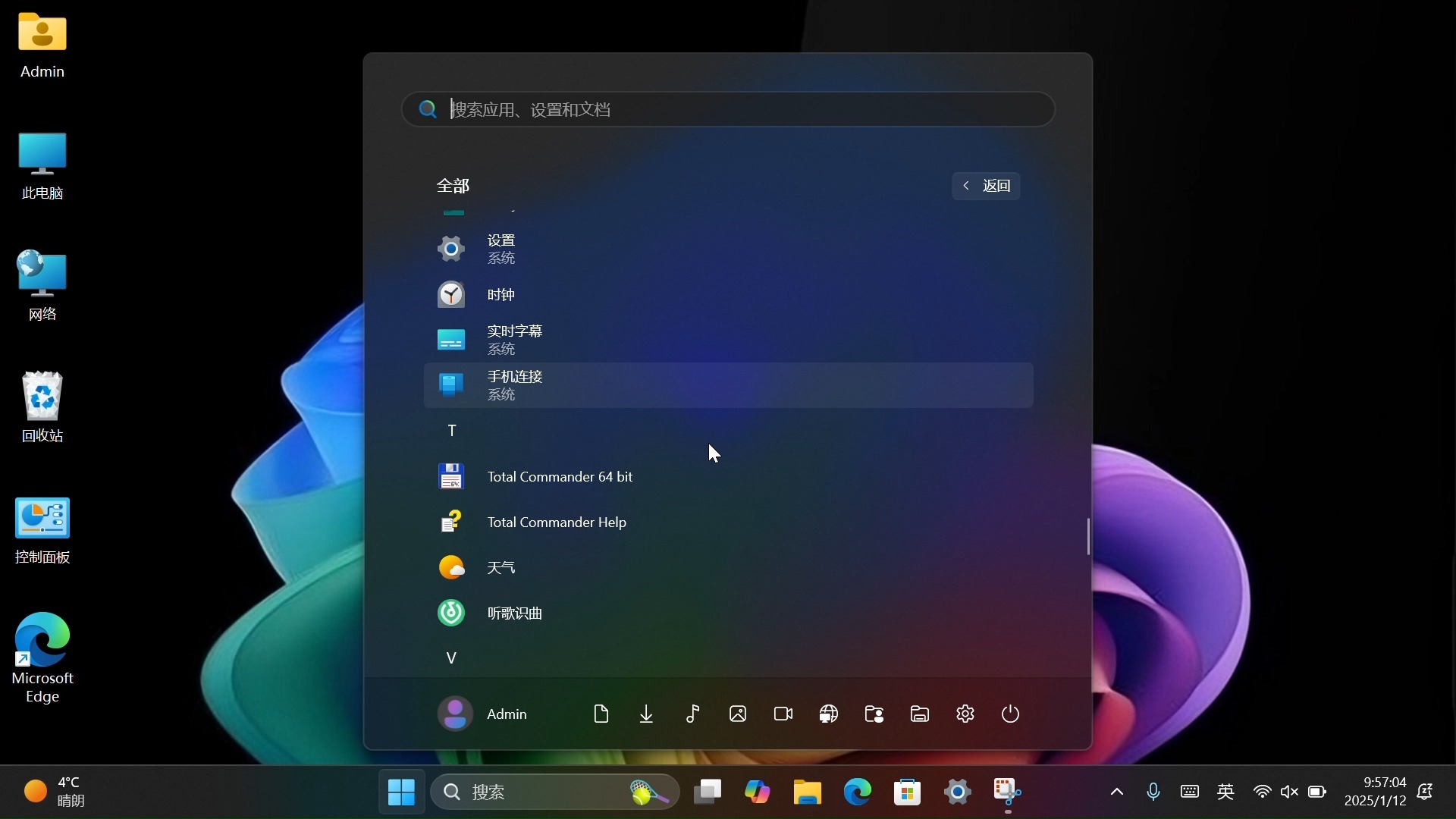
Task: Click the power button in the Start menu
Action: 1010,714
